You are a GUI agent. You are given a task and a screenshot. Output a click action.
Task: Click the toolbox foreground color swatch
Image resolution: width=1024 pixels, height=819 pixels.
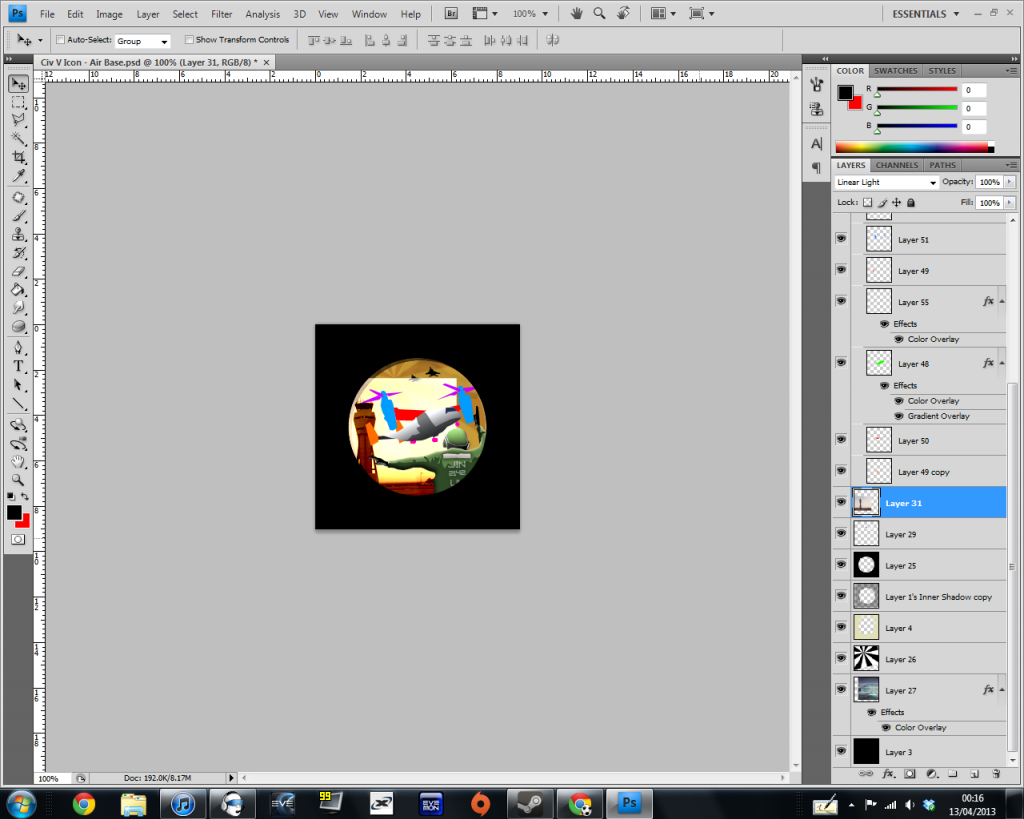[14, 513]
